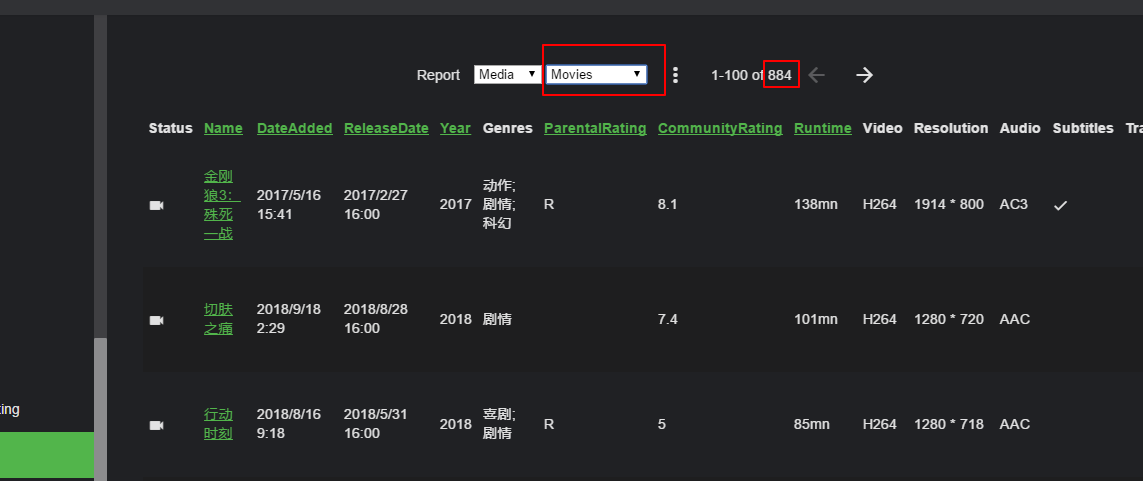The height and width of the screenshot is (481, 1143).
Task: Click video camera icon for 行动时刻 row
Action: click(156, 425)
